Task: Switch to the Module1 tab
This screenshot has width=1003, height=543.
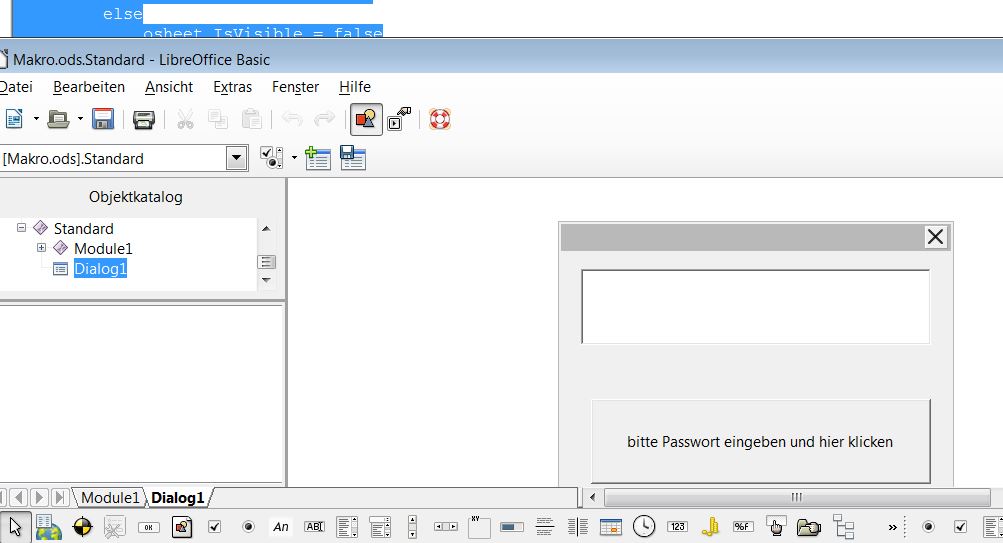Action: pyautogui.click(x=110, y=497)
